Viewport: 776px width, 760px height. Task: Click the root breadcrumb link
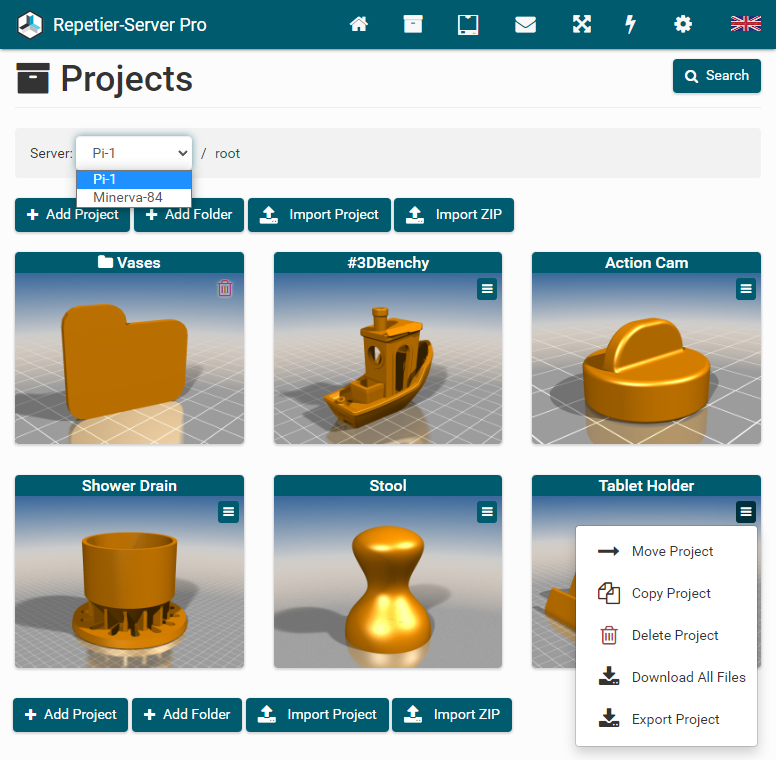(227, 153)
